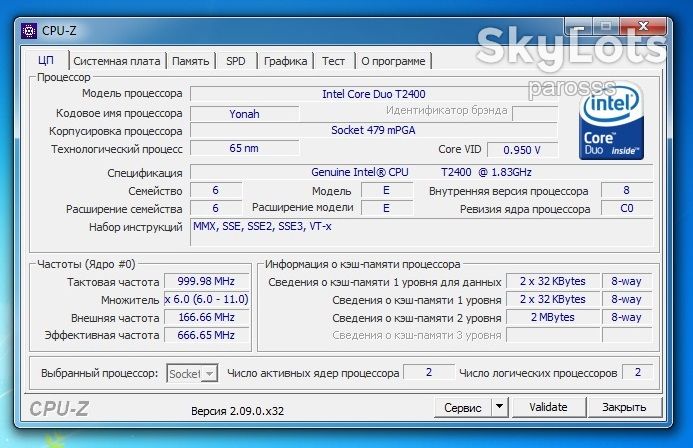Click the L1 data cache 8-way value

pos(627,281)
